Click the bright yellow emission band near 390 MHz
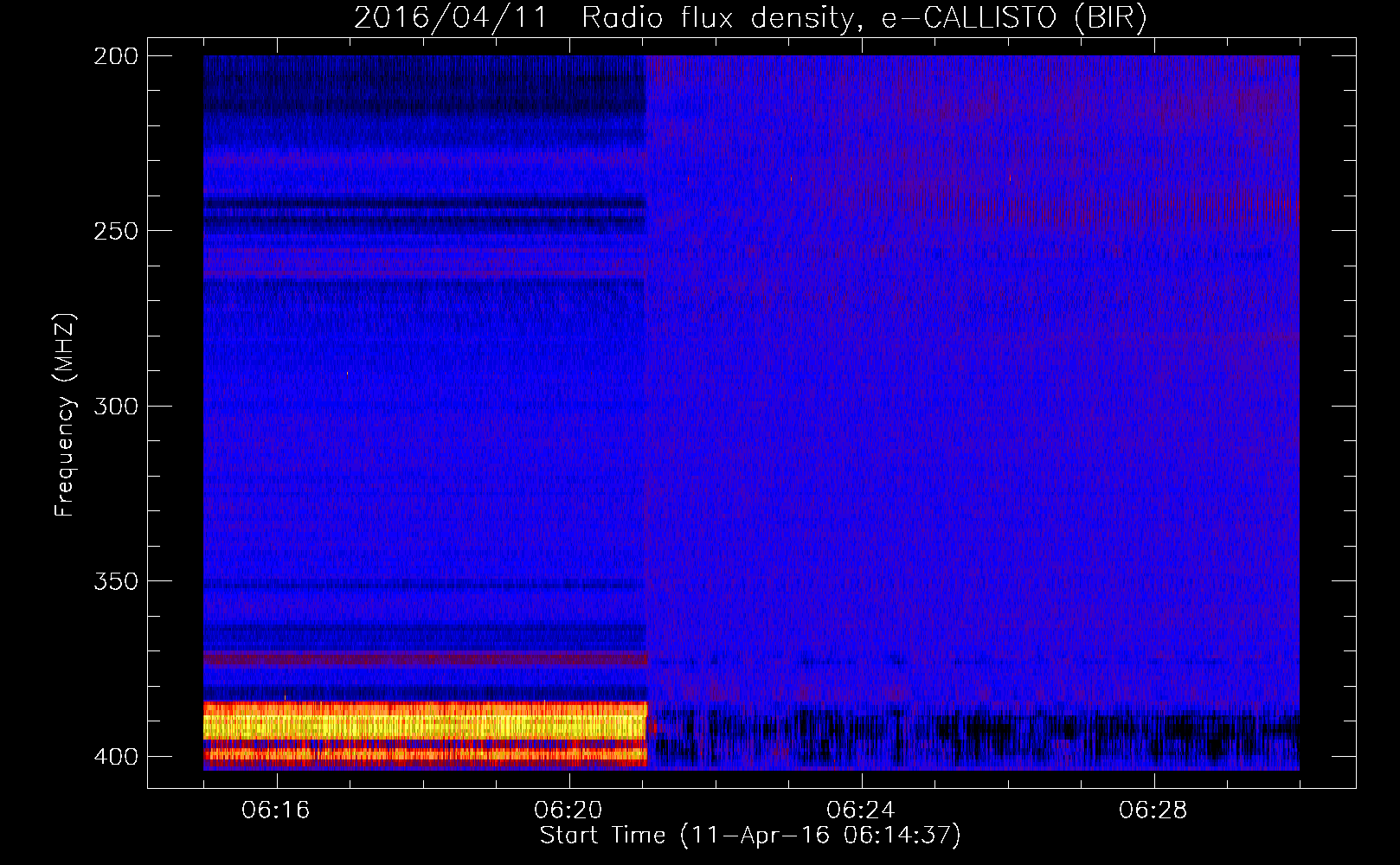This screenshot has height=865, width=1400. point(425,725)
